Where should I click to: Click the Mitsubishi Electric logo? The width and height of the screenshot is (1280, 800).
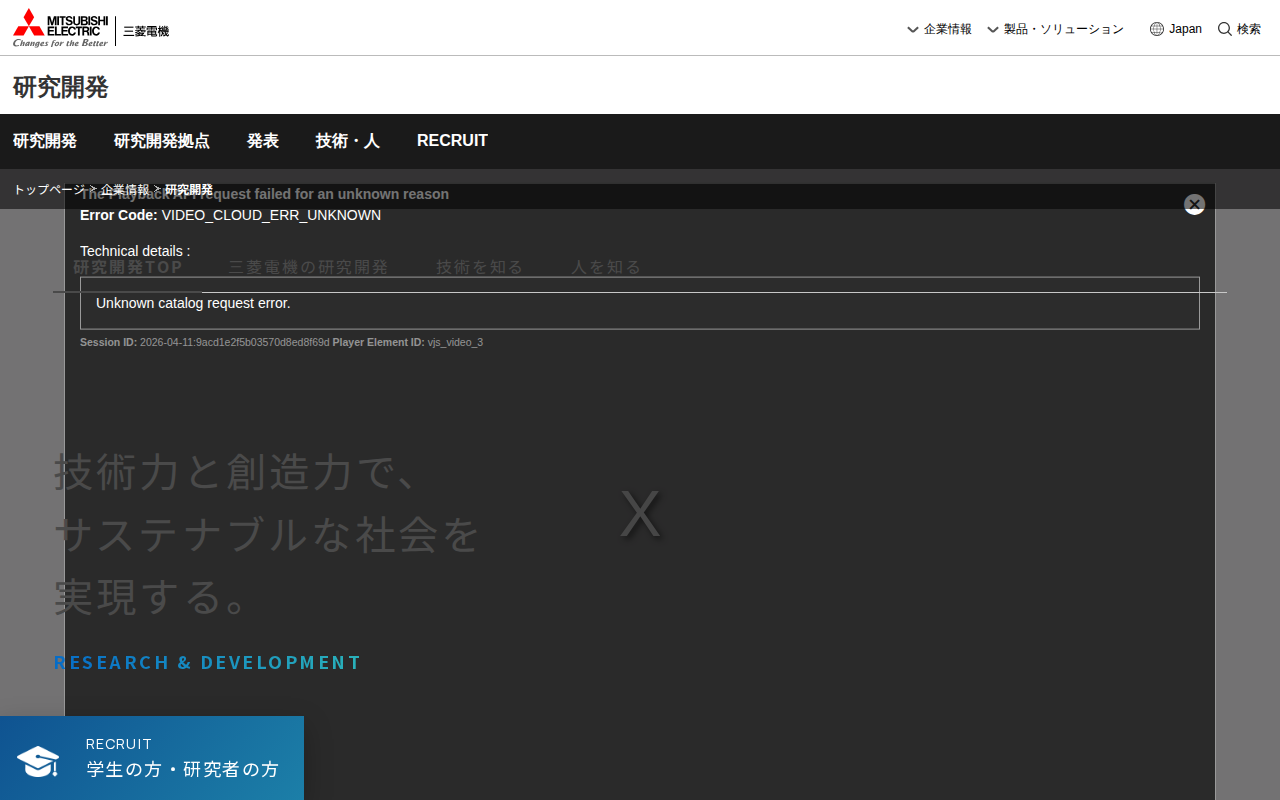click(91, 28)
